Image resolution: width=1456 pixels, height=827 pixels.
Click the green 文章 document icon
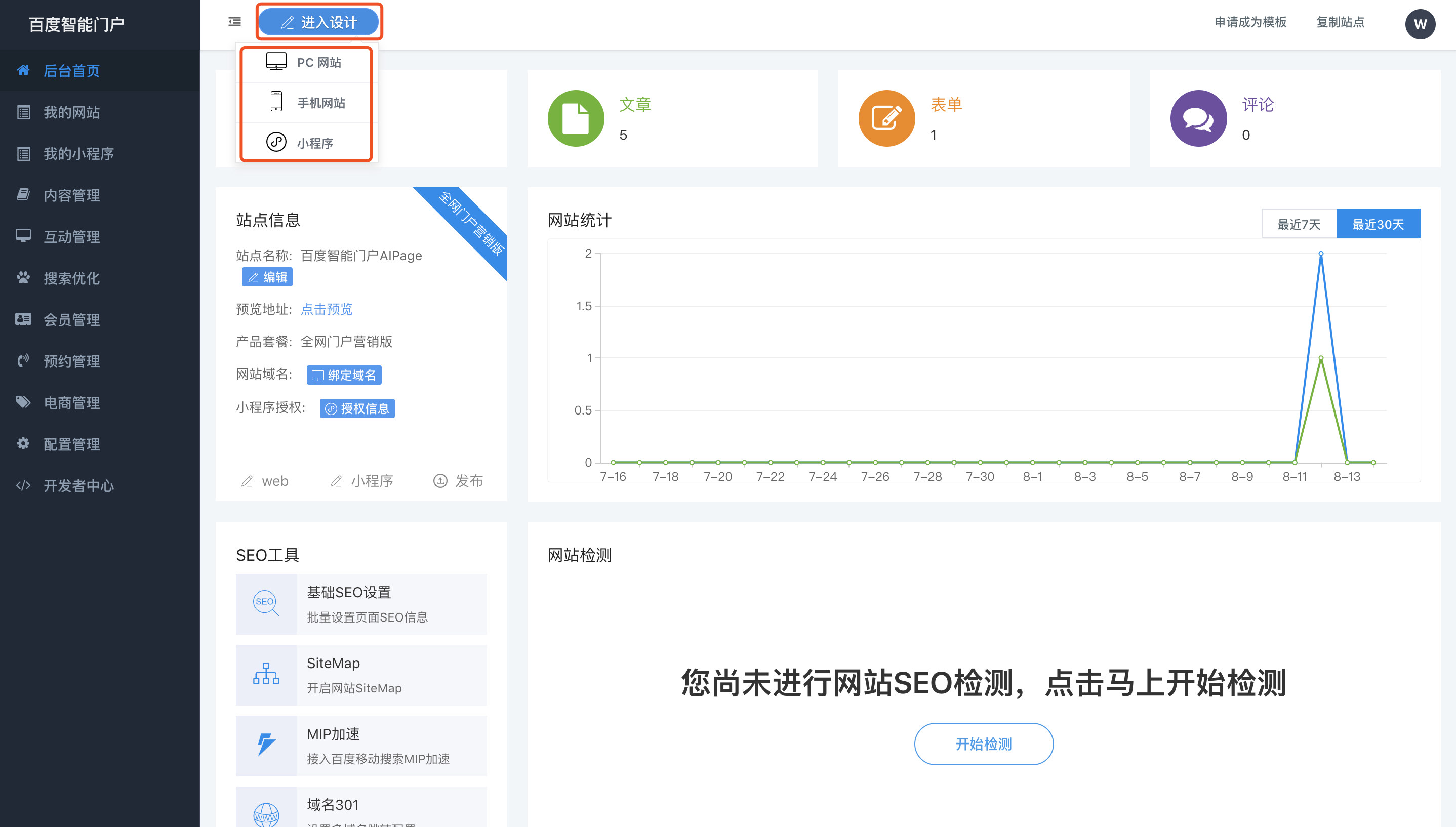(x=576, y=118)
